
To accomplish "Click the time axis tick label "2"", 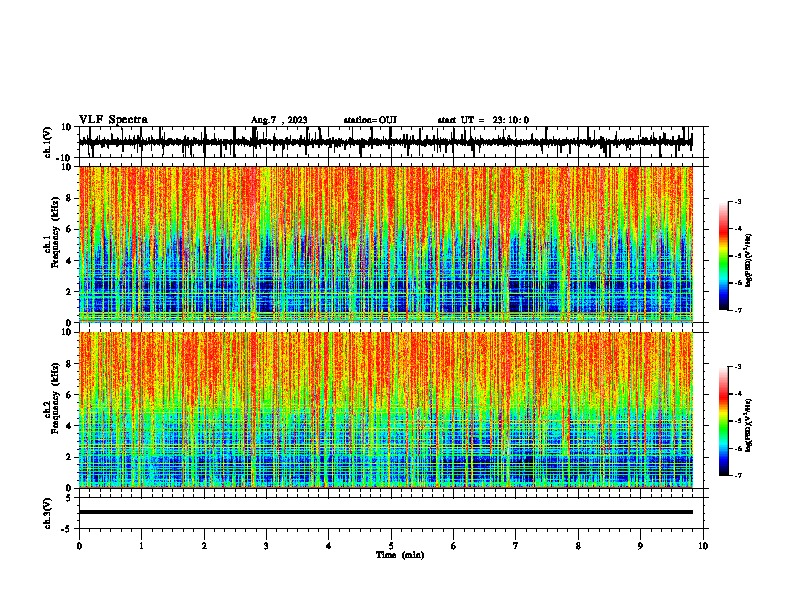I will 204,546.
